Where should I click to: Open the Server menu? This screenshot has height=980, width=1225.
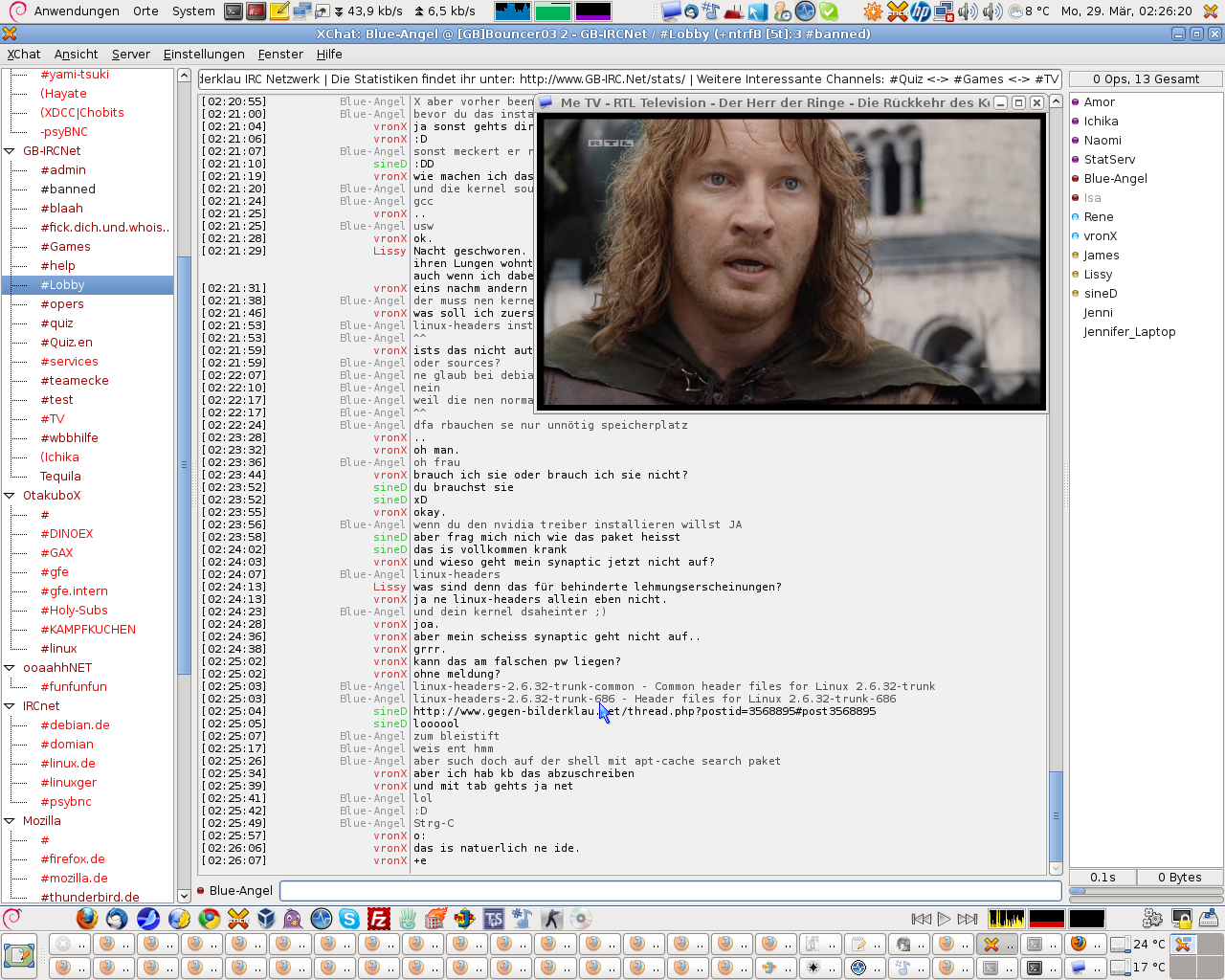pos(131,55)
